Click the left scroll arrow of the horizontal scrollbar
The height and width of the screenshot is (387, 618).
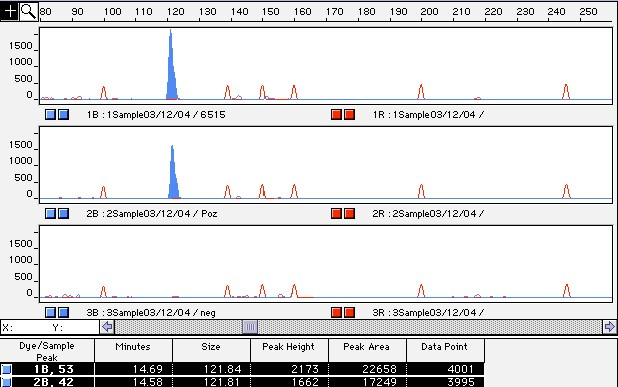coord(107,327)
